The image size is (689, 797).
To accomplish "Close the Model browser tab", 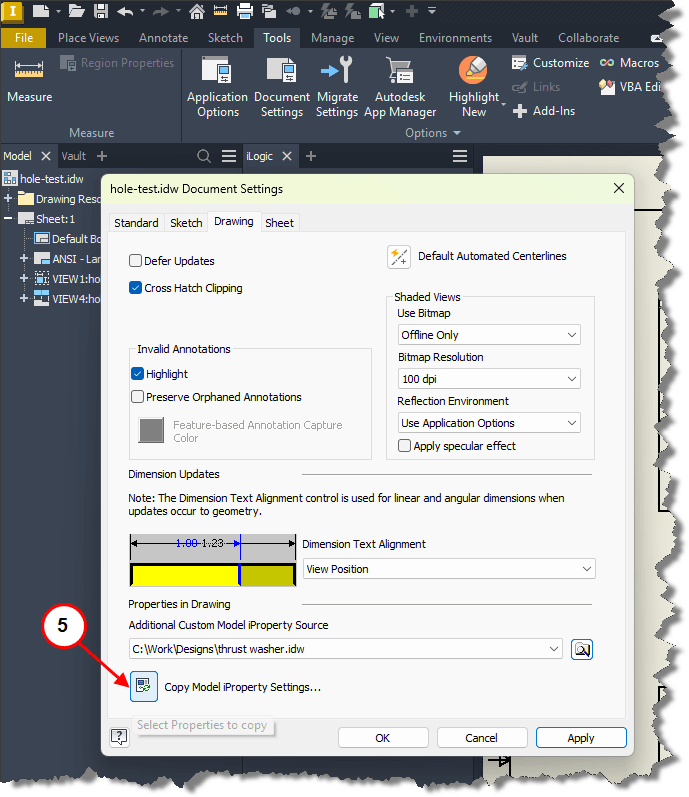I will pos(46,156).
